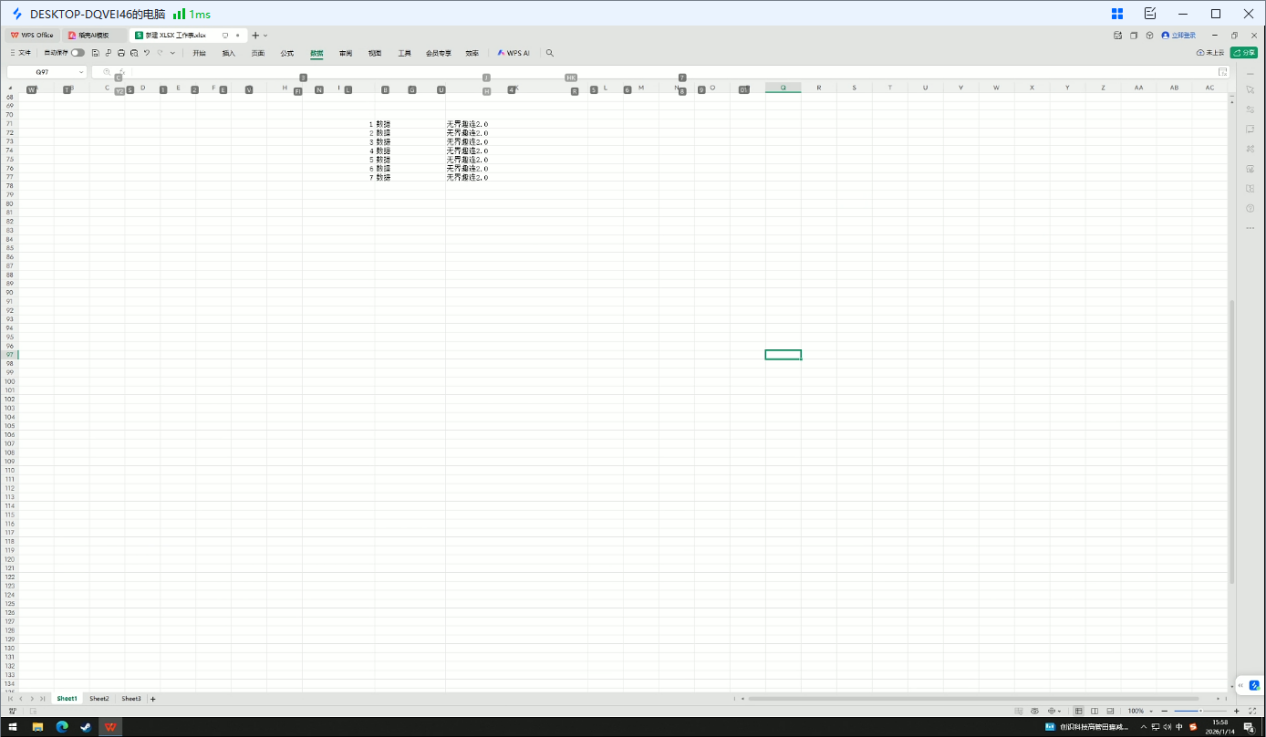Viewport: 1266px width, 737px height.
Task: Click the save icon in quick toolbar
Action: coord(95,53)
